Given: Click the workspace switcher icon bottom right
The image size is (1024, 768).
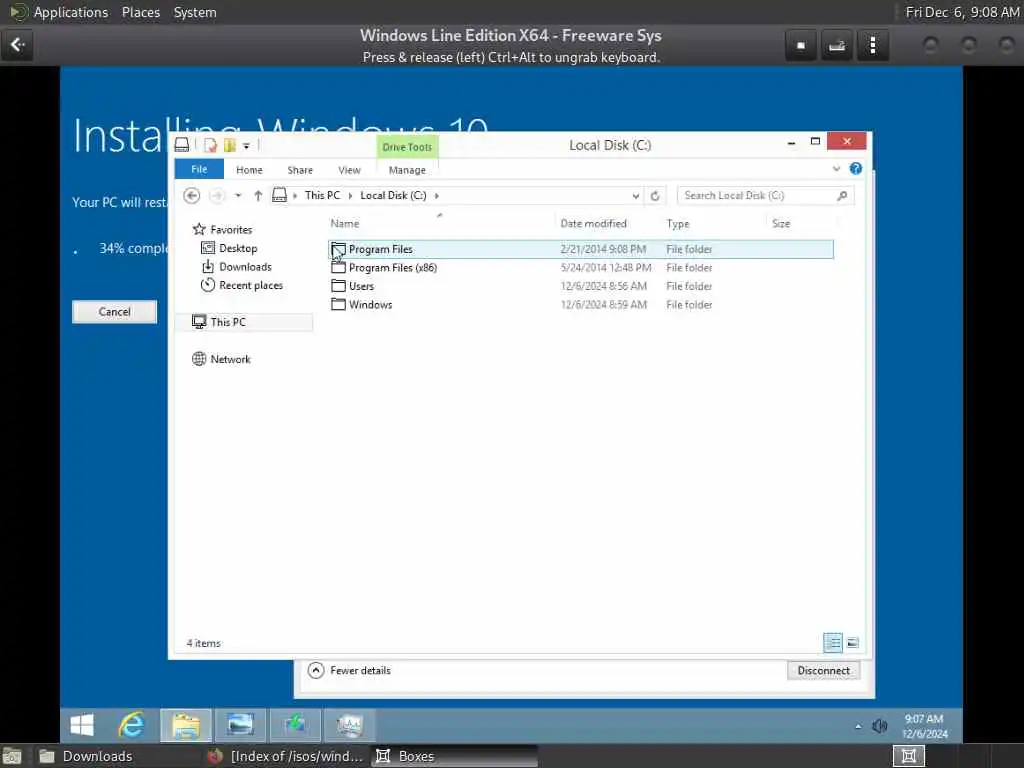Looking at the screenshot, I should click(x=908, y=756).
